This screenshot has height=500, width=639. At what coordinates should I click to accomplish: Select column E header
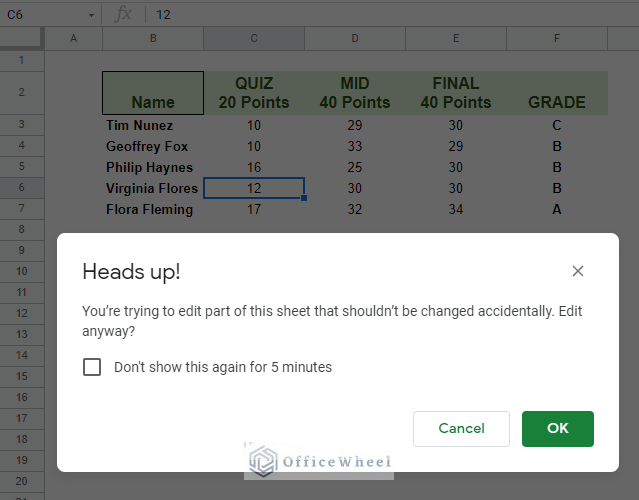click(x=456, y=38)
